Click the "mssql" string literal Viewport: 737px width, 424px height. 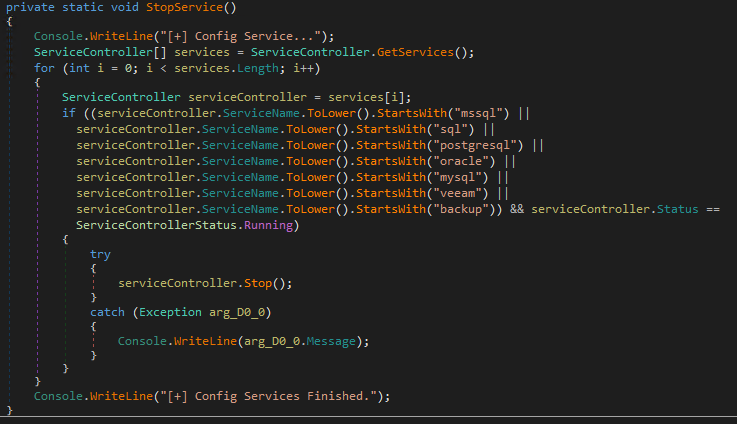478,113
